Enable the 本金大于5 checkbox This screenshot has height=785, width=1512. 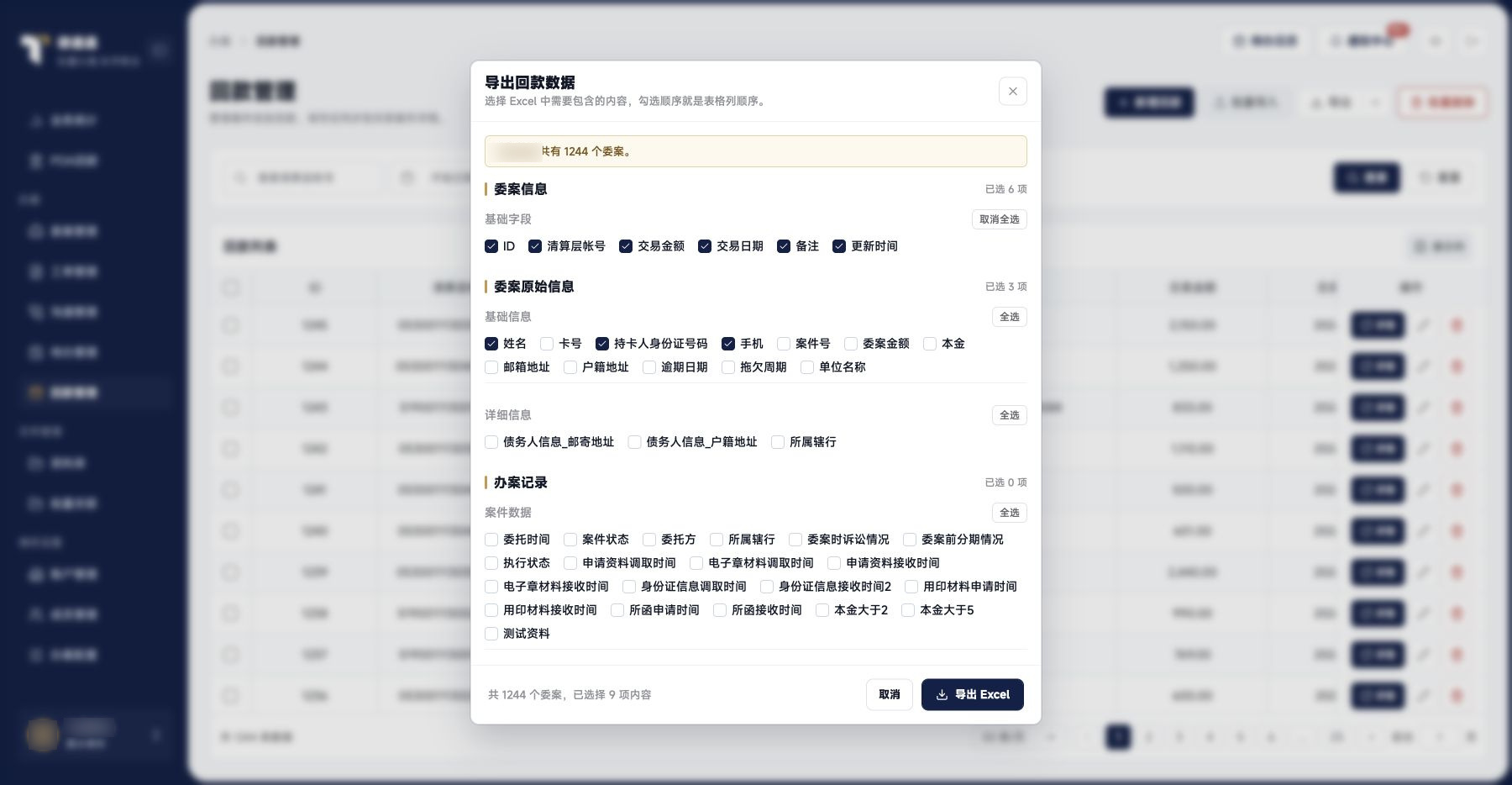click(x=908, y=610)
